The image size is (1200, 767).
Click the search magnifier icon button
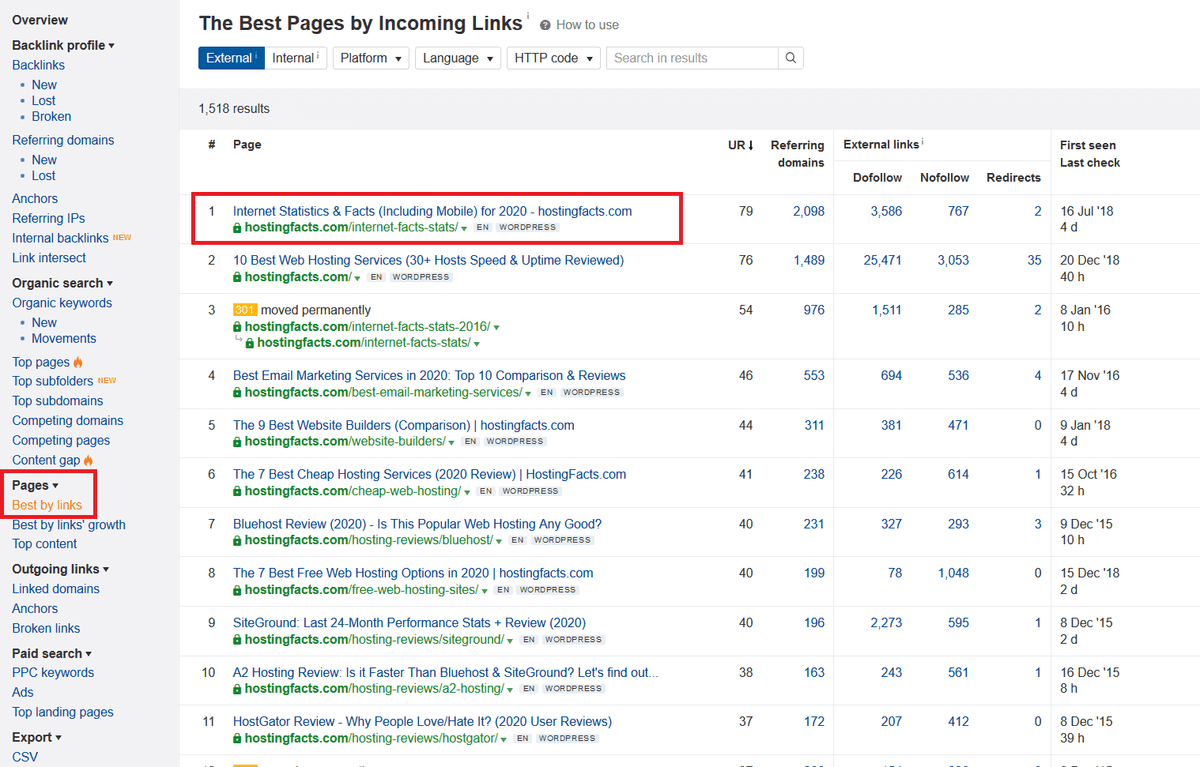coord(790,58)
